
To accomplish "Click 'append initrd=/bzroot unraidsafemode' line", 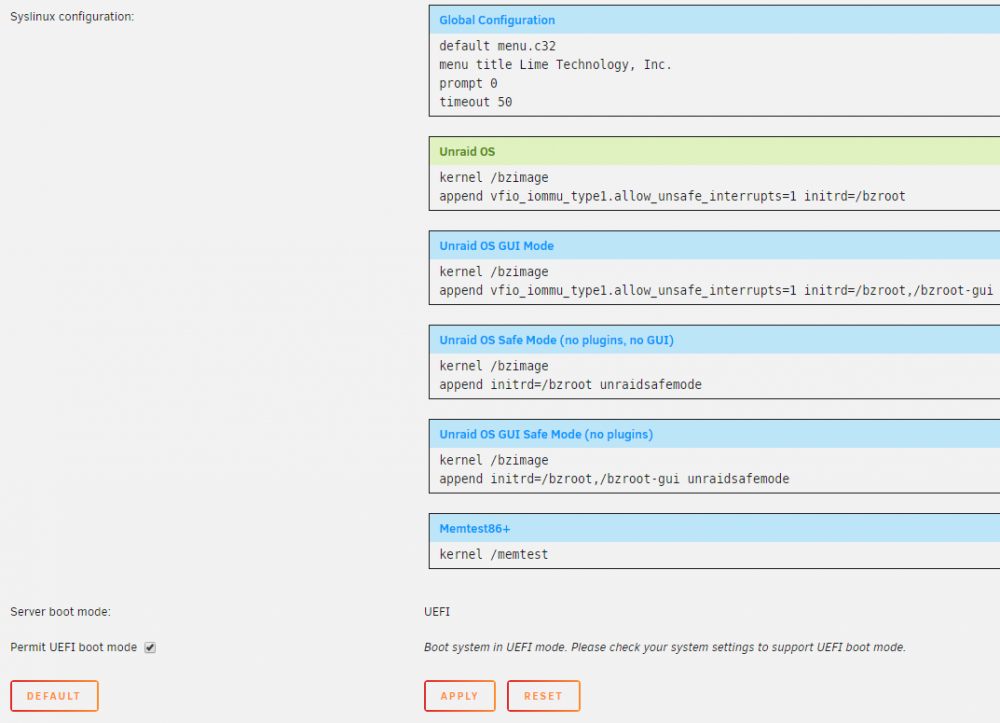I will (570, 384).
